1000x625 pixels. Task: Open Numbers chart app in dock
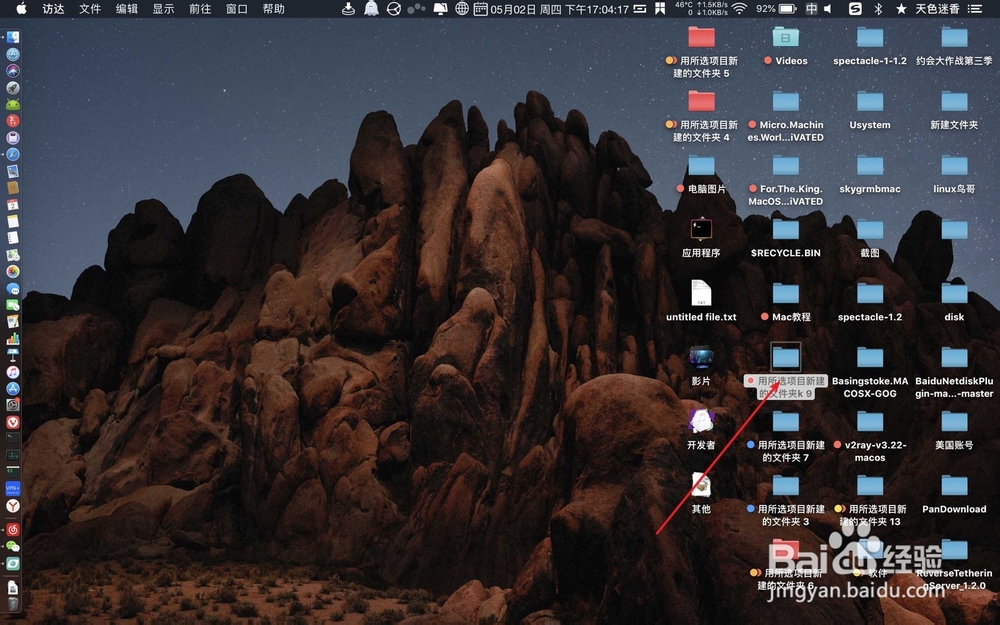13,339
